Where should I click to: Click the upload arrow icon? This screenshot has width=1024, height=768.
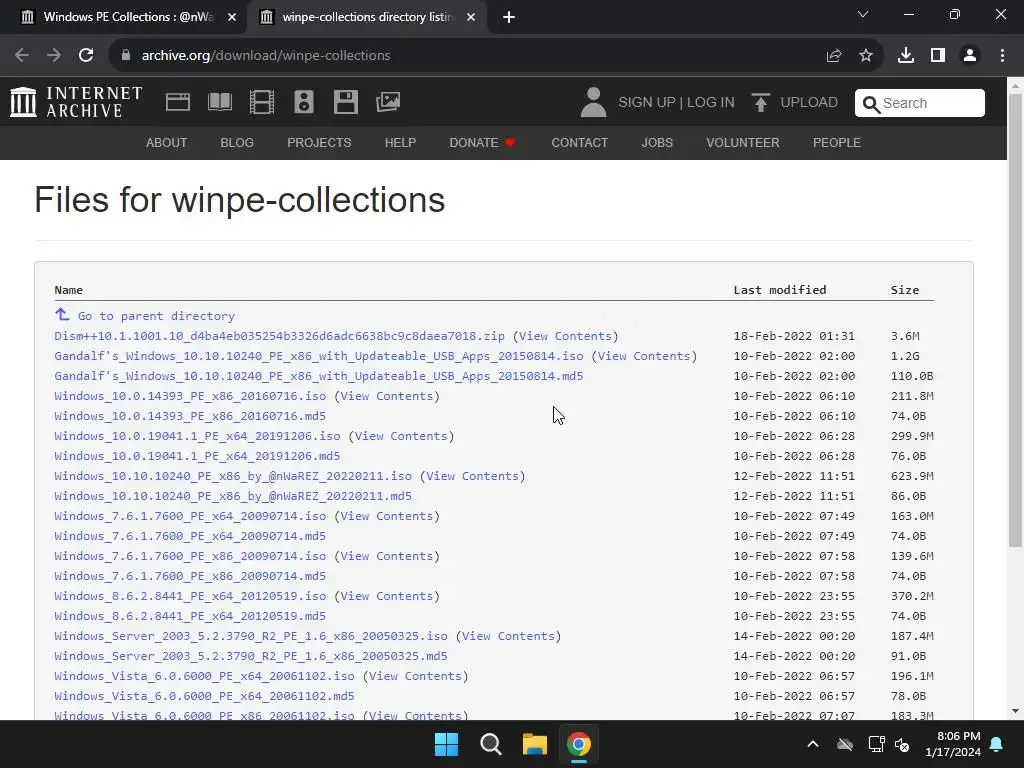(x=760, y=103)
